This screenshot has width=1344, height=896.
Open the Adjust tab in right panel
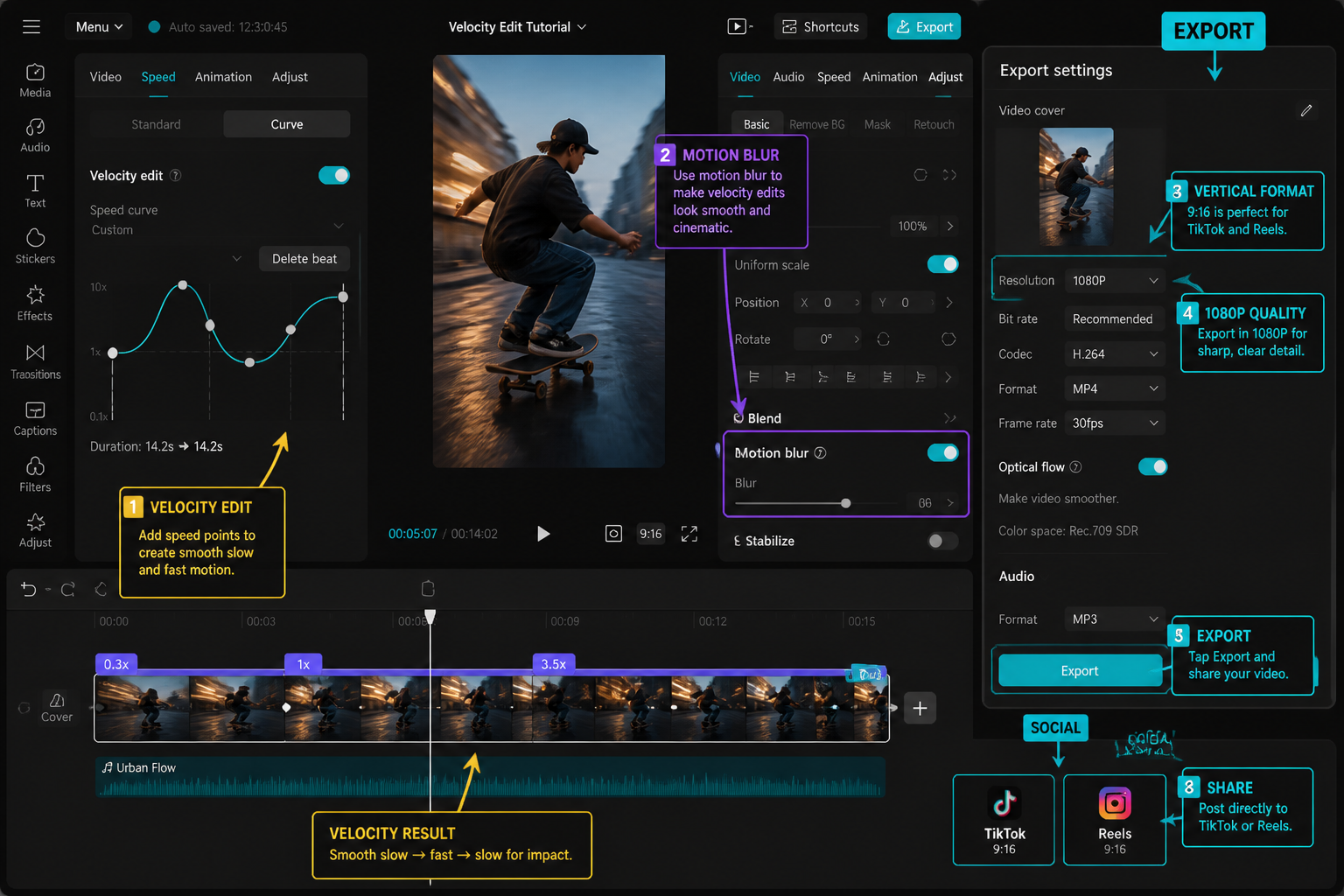(945, 77)
